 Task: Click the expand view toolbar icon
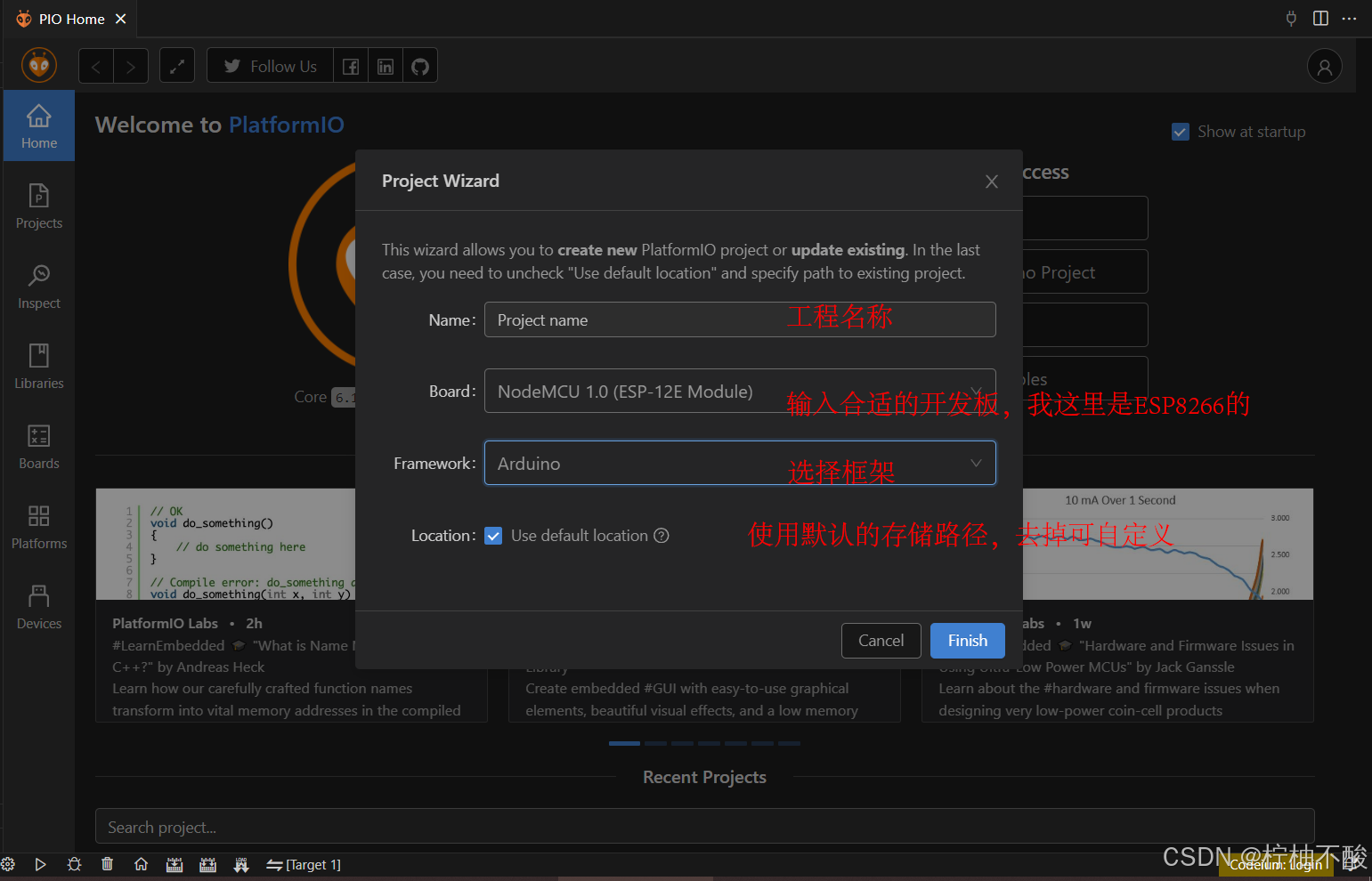(x=177, y=66)
